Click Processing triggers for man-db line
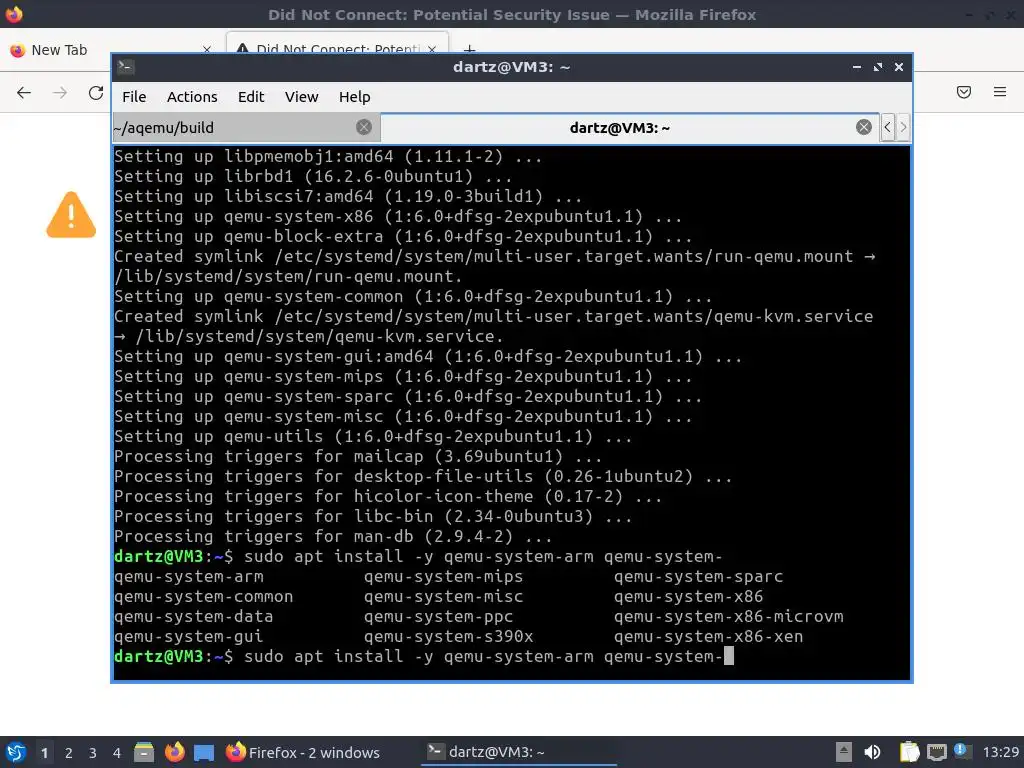 point(333,537)
